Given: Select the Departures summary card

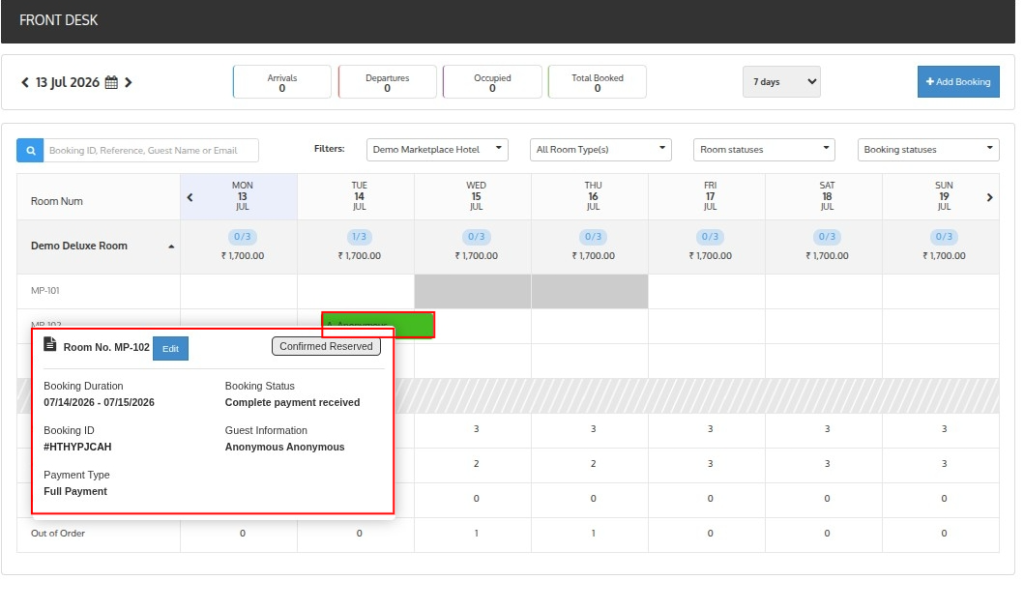Looking at the screenshot, I should [x=387, y=82].
